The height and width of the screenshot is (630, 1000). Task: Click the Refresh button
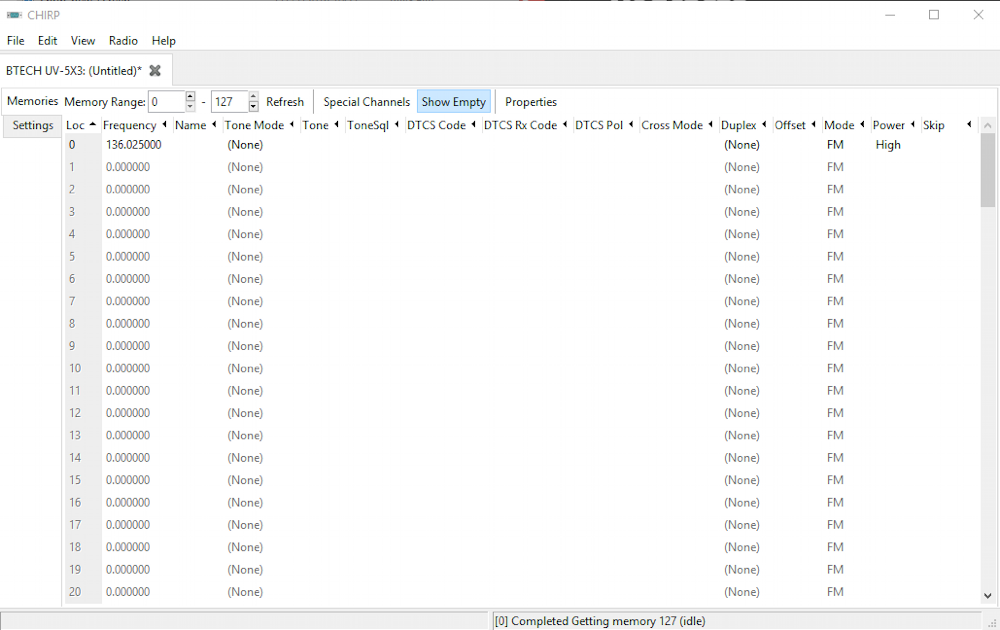[285, 102]
